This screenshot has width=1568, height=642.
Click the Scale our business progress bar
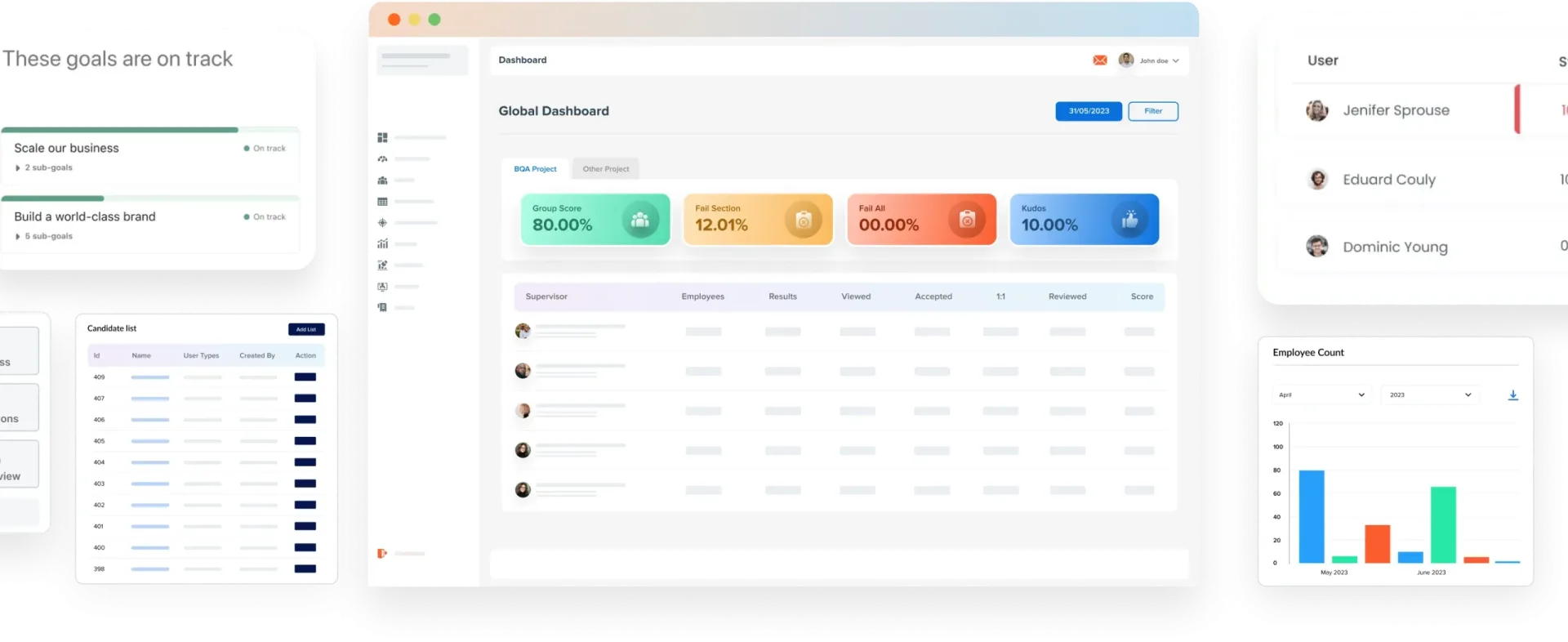[150, 130]
